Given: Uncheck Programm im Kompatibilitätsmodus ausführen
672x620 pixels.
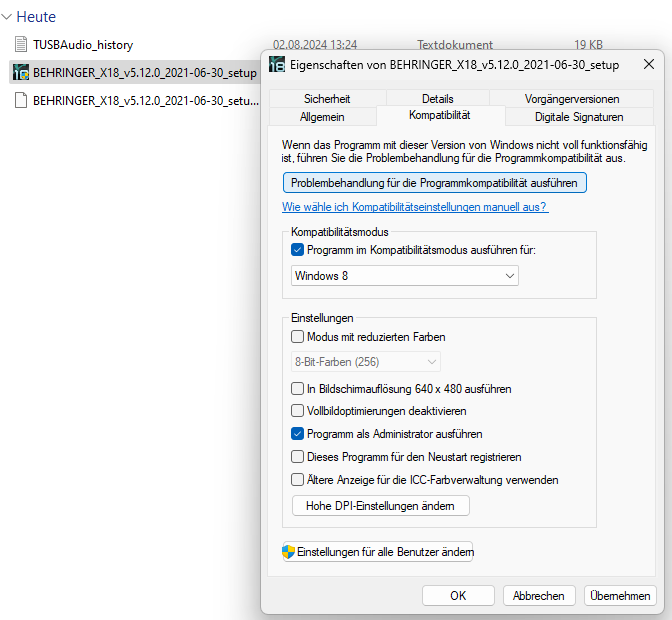Looking at the screenshot, I should [297, 250].
